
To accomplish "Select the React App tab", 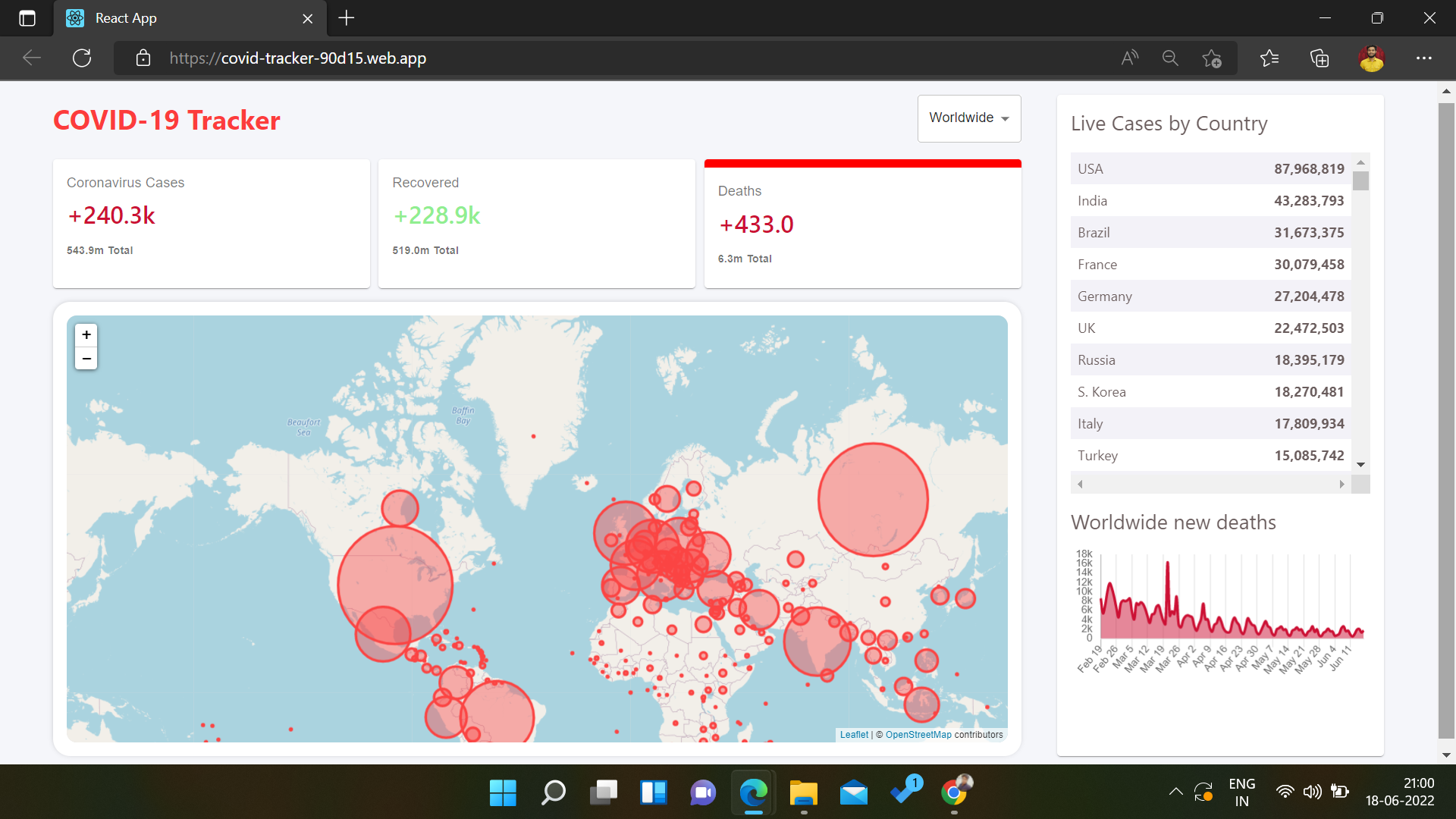I will [x=190, y=18].
